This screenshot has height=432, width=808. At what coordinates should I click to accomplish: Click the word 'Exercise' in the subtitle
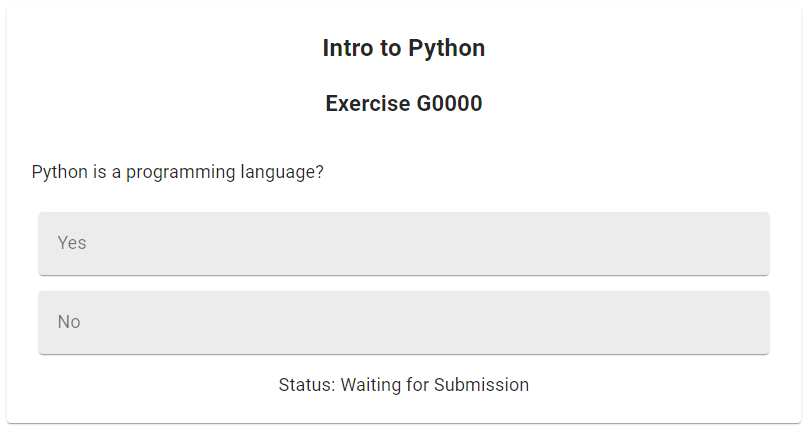tap(368, 104)
